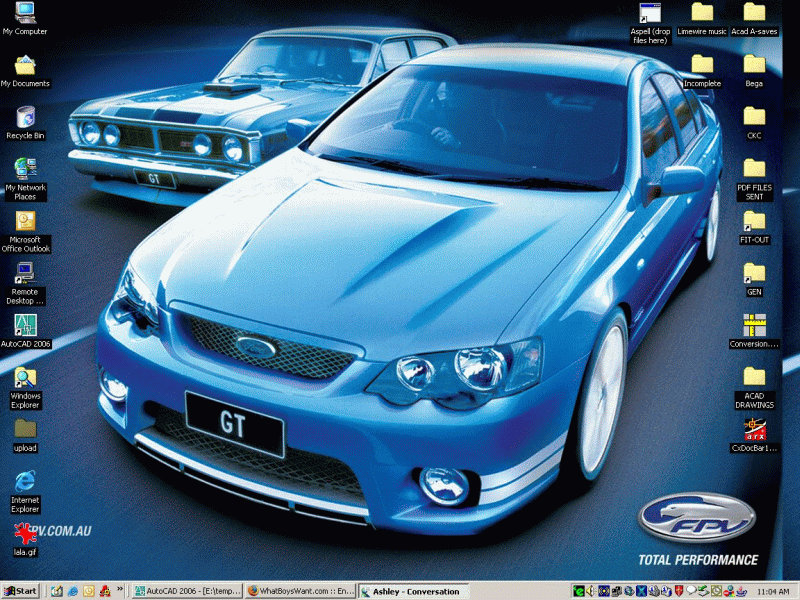Click the Java coffee cup tray icon
This screenshot has width=800, height=600.
click(742, 591)
